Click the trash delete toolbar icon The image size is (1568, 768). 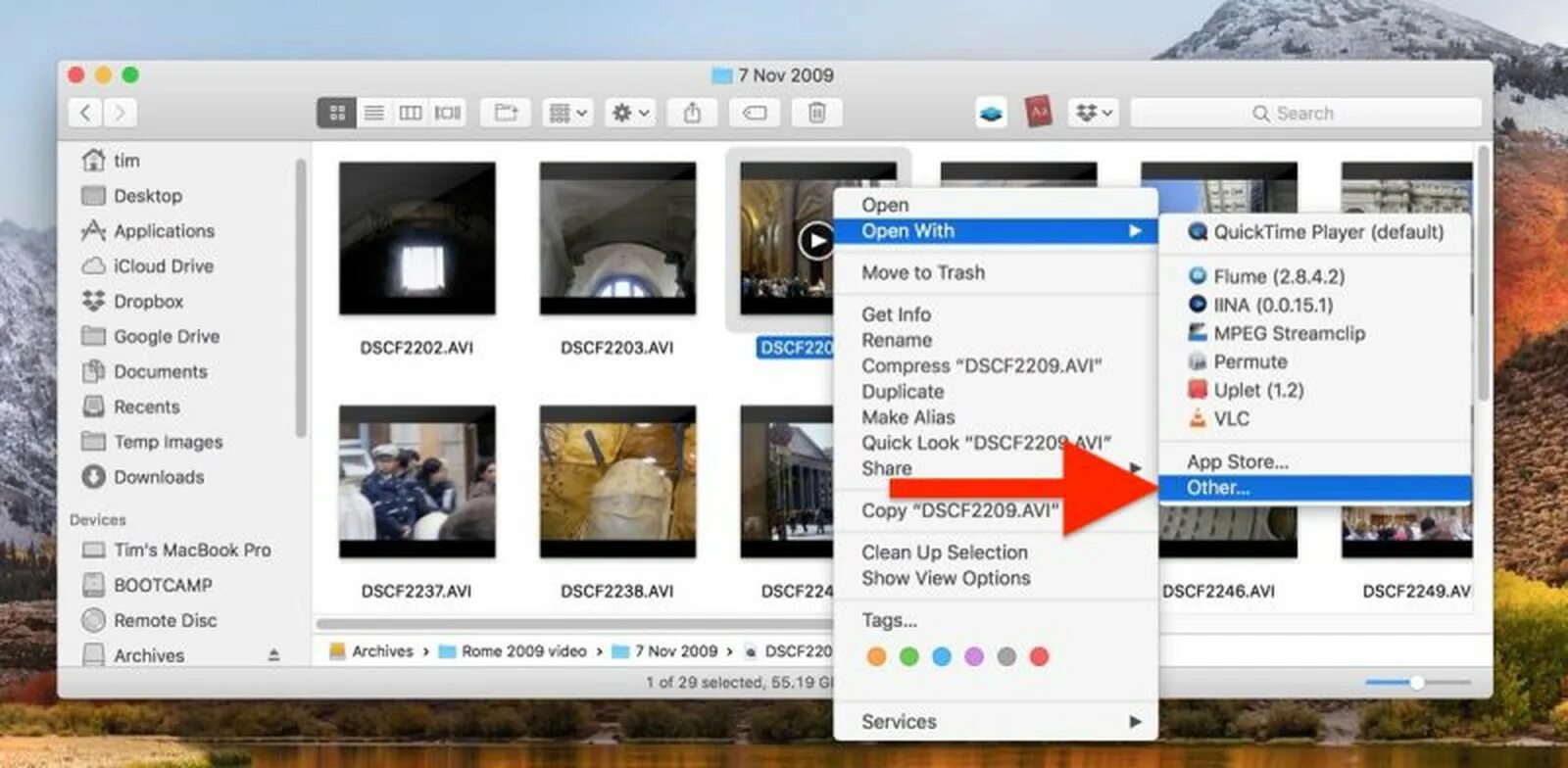[816, 113]
